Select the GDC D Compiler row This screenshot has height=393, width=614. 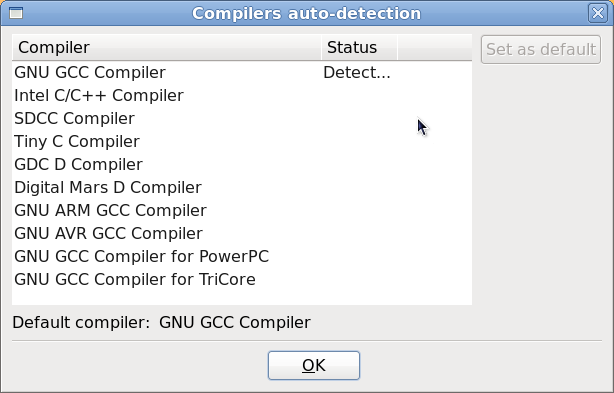(242, 164)
